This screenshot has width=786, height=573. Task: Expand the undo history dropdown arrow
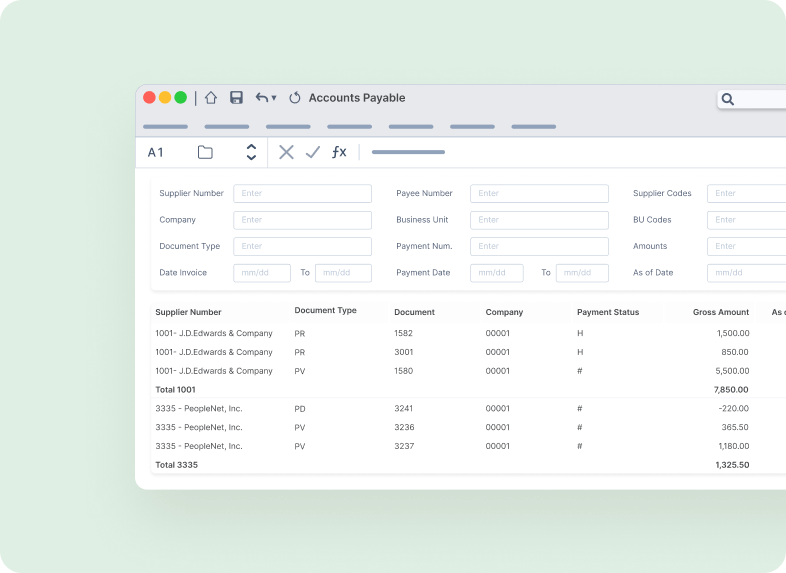274,99
